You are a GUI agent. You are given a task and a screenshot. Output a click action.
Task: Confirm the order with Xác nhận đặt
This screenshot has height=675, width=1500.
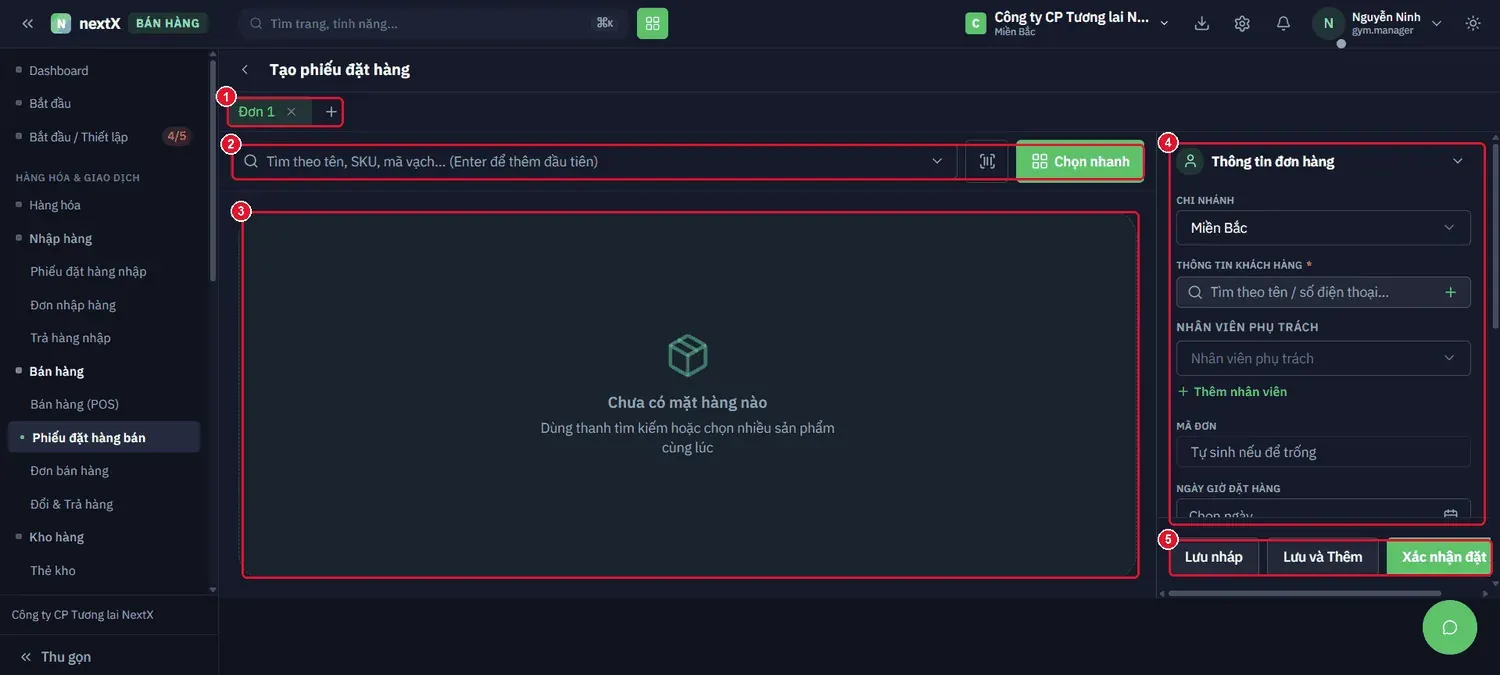pyautogui.click(x=1439, y=557)
